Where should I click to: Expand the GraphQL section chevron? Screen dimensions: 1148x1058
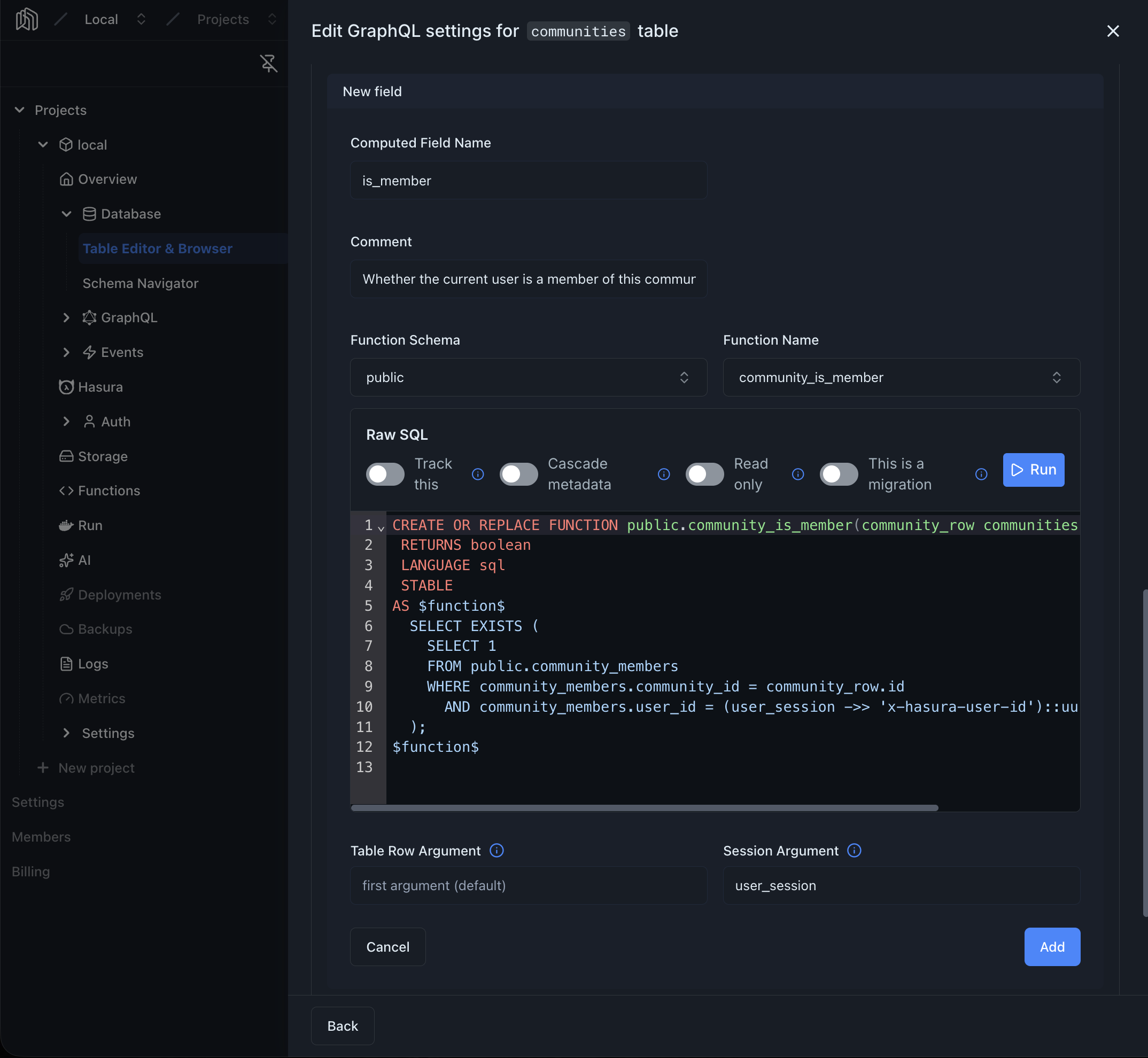click(x=66, y=318)
